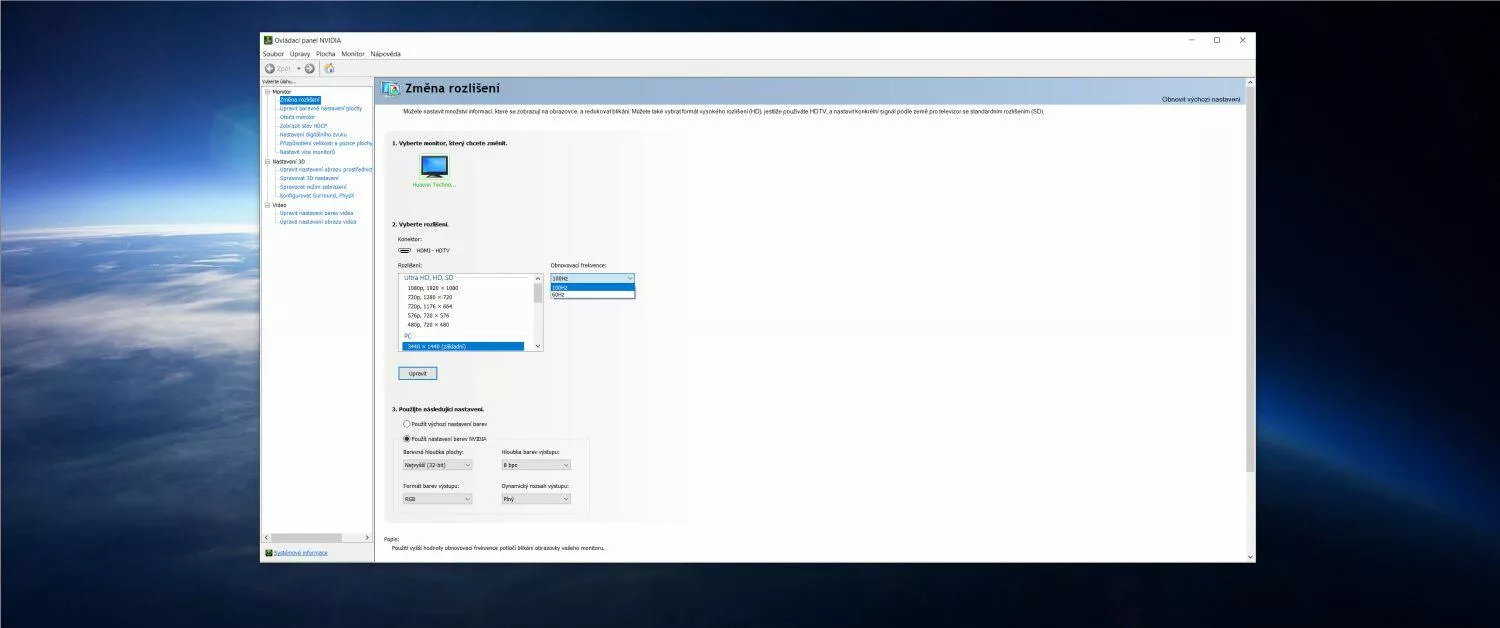Choose 60Hz in the open dropdown list
The width and height of the screenshot is (1500, 628).
592,295
